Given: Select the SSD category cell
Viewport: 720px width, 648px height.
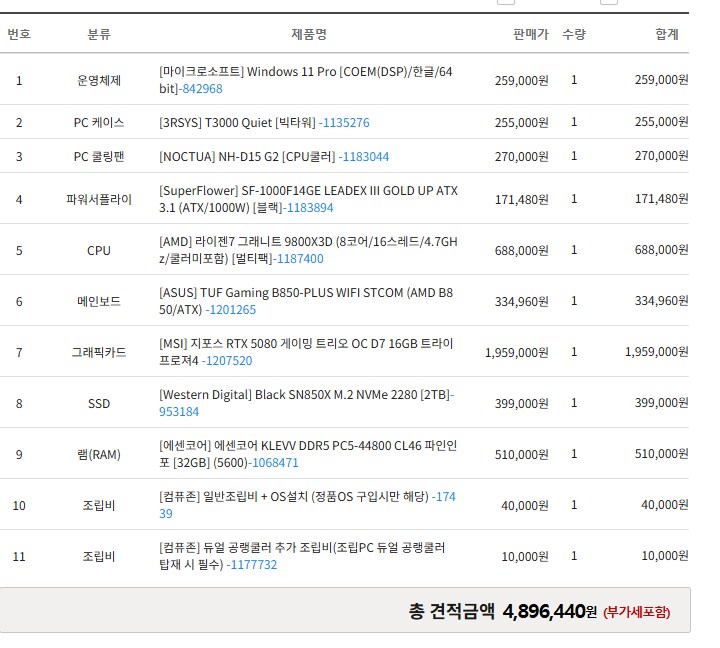Looking at the screenshot, I should pos(99,403).
